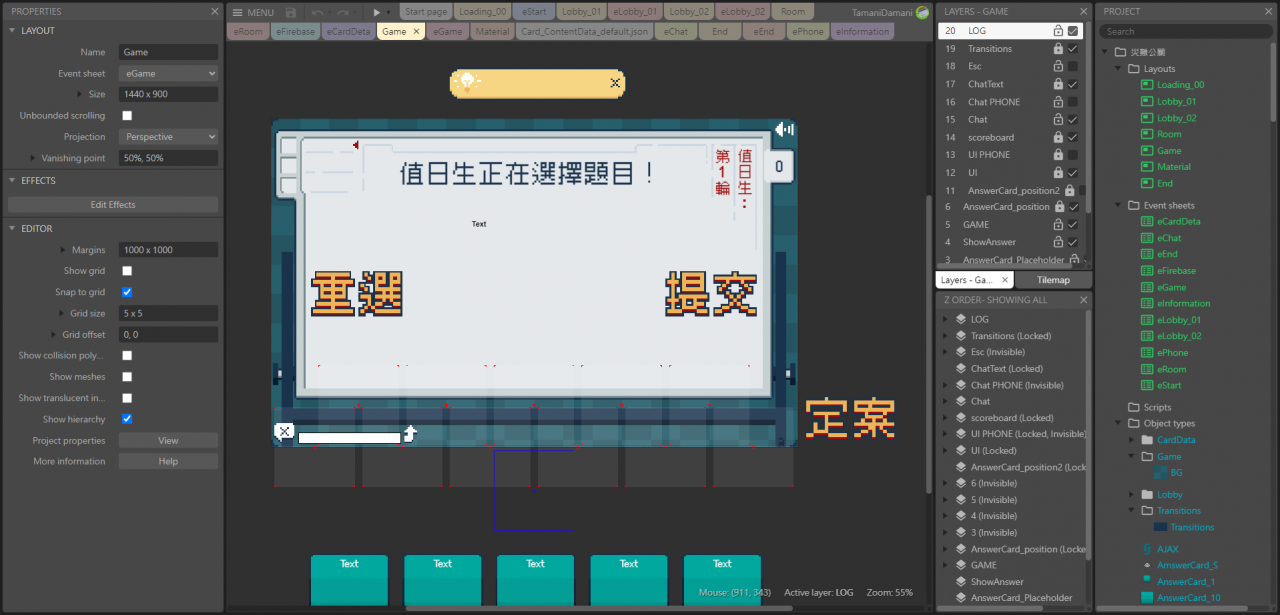Click the Undo arrow in toolbar
The width and height of the screenshot is (1280, 615).
[x=317, y=12]
